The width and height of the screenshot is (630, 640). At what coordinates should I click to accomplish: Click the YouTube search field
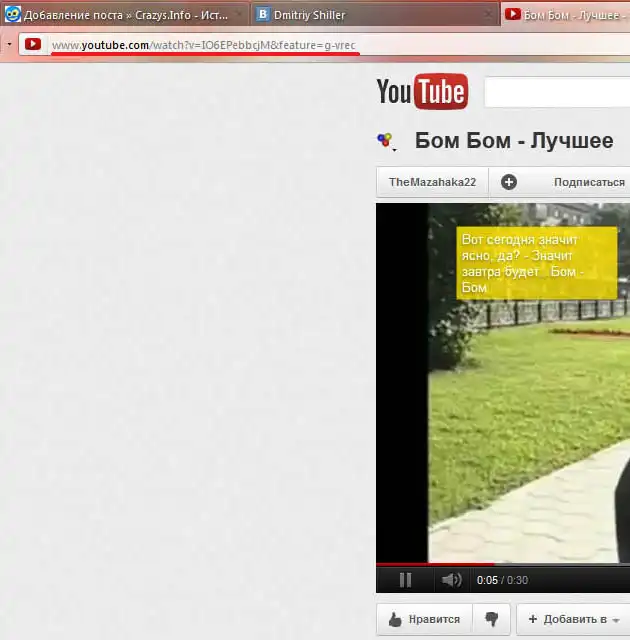point(556,93)
